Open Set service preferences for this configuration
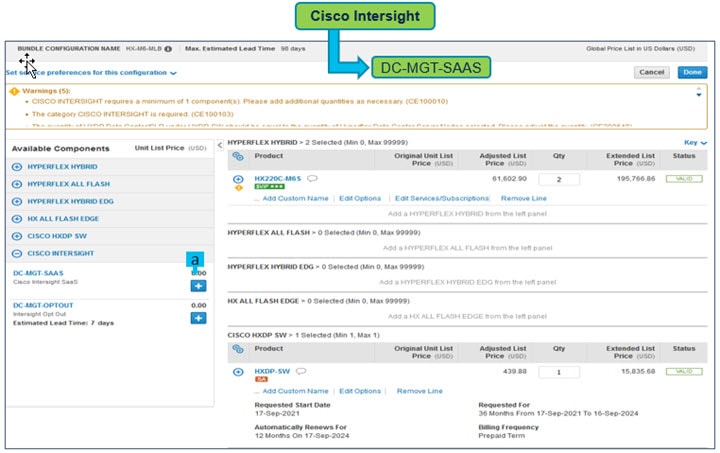Viewport: 720px width, 453px height. [x=91, y=73]
